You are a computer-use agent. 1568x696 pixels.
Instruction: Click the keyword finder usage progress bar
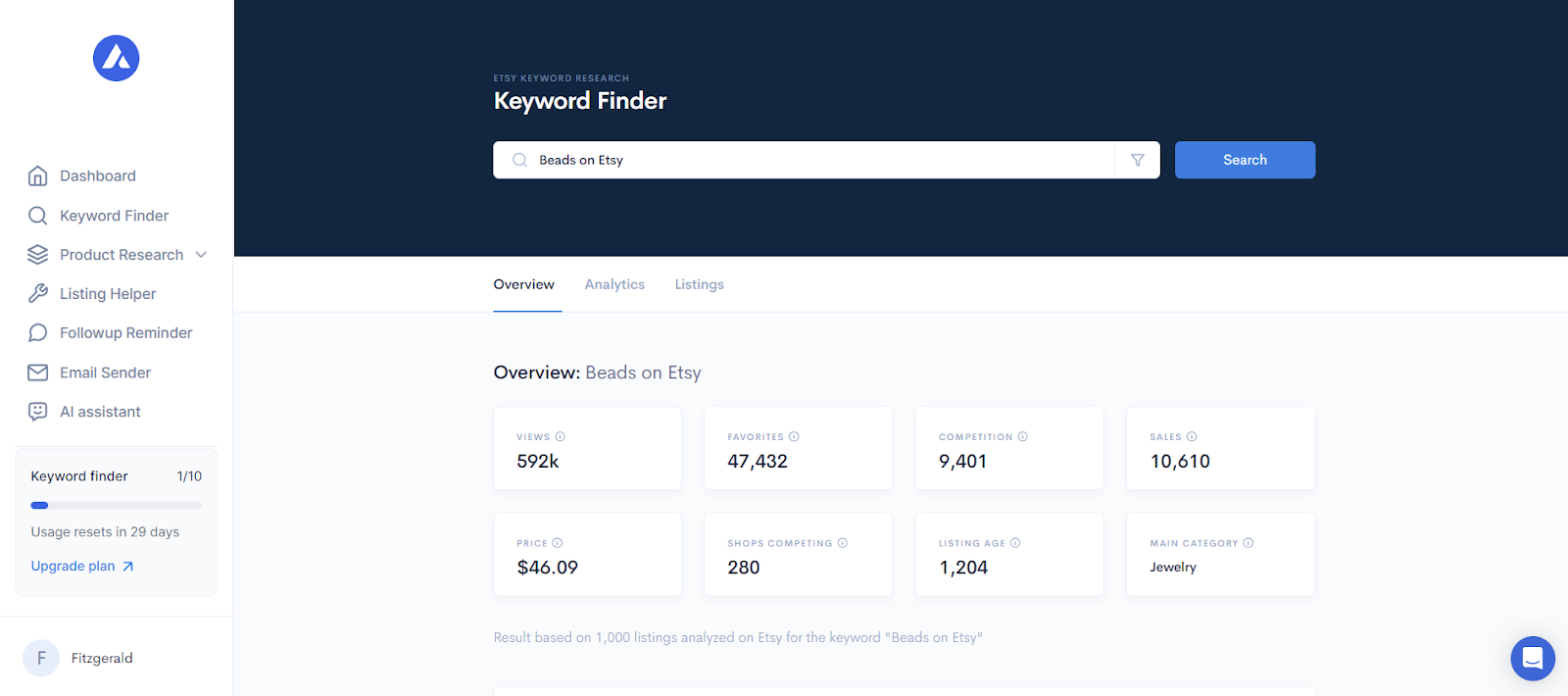pos(116,506)
